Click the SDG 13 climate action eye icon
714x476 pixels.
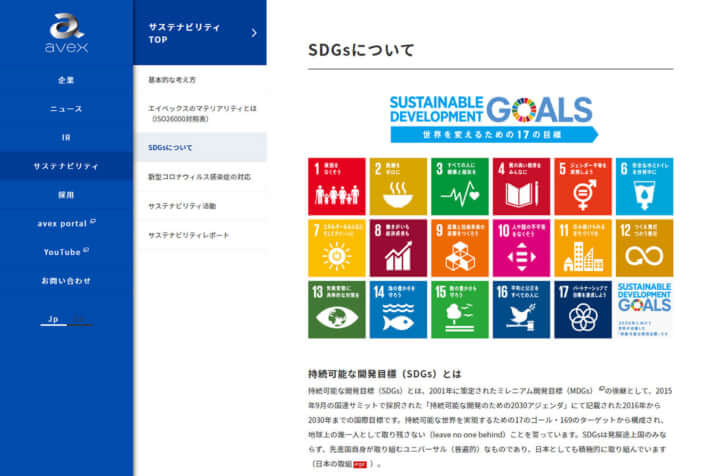click(x=337, y=309)
